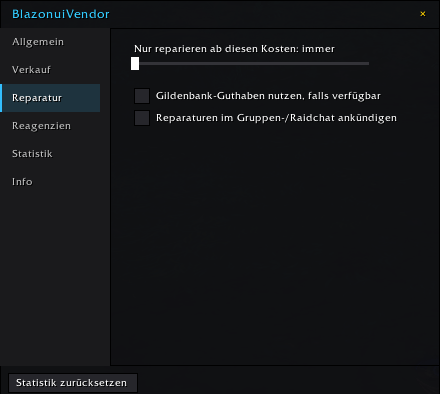The width and height of the screenshot is (440, 394).
Task: Click the Statistik zurücksetzen button
Action: click(x=73, y=383)
